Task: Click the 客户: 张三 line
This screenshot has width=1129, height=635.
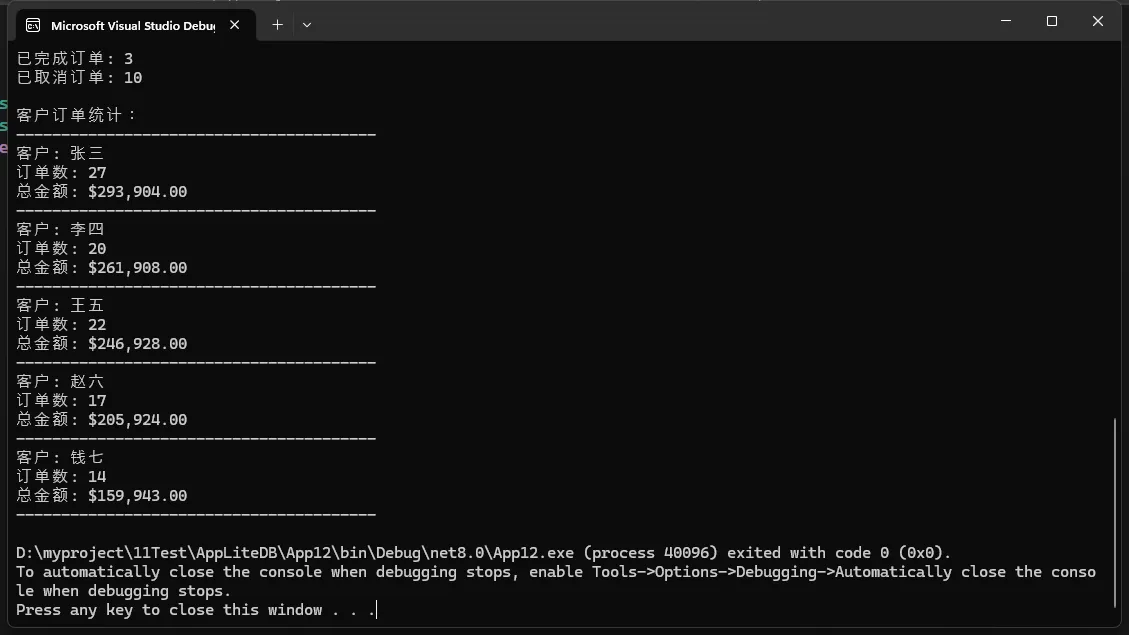Action: [x=60, y=153]
